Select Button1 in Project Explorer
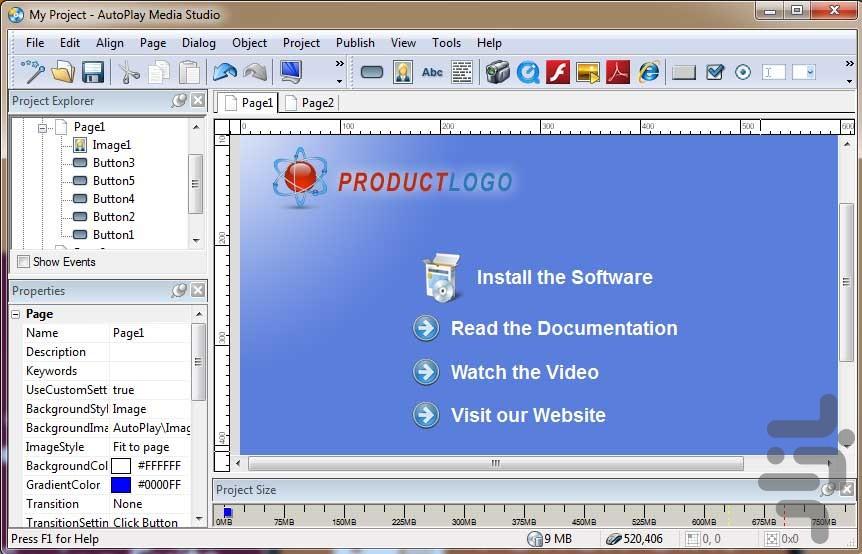Viewport: 862px width, 554px height. [113, 235]
